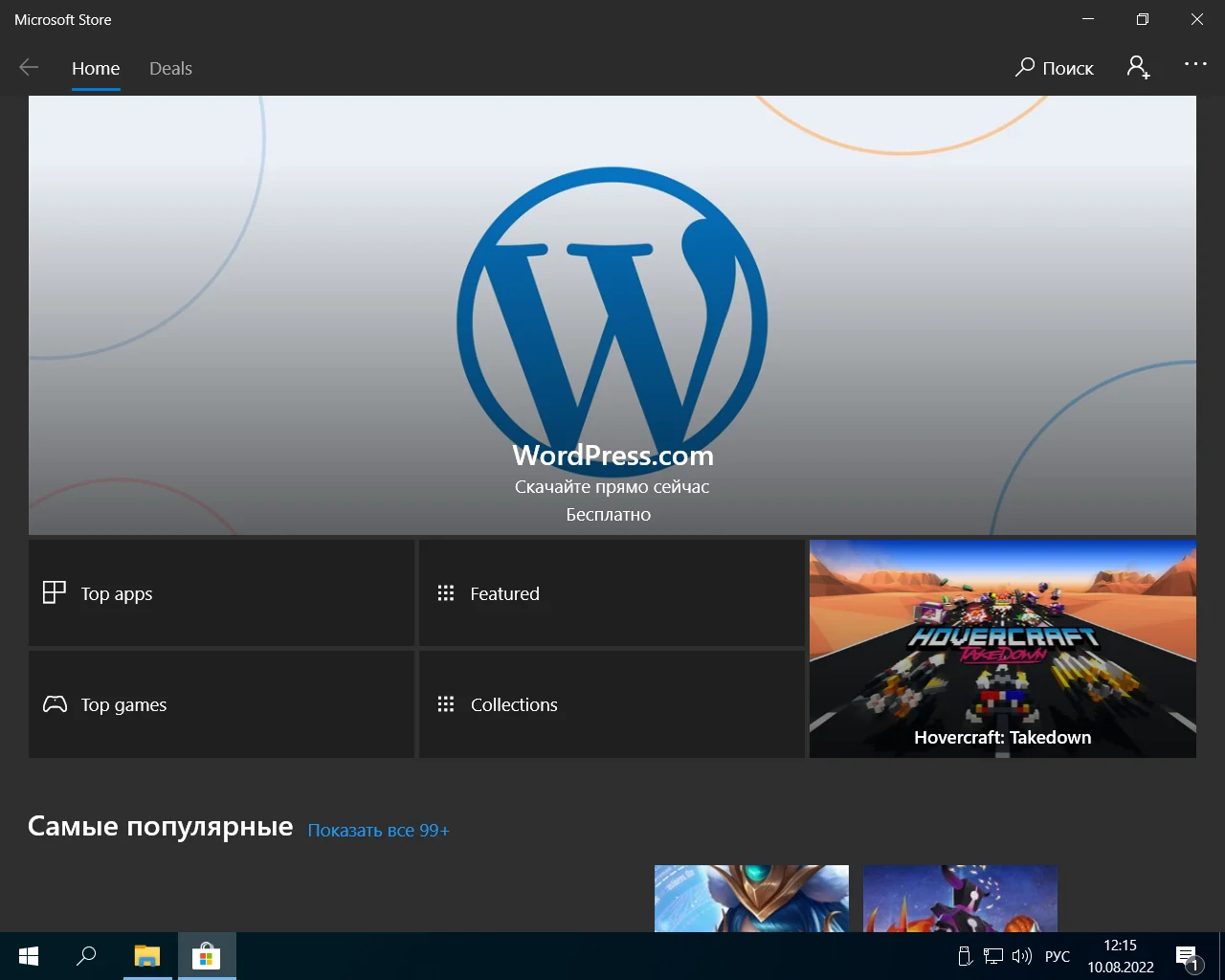Open File Explorer from the taskbar
1225x980 pixels.
(146, 956)
